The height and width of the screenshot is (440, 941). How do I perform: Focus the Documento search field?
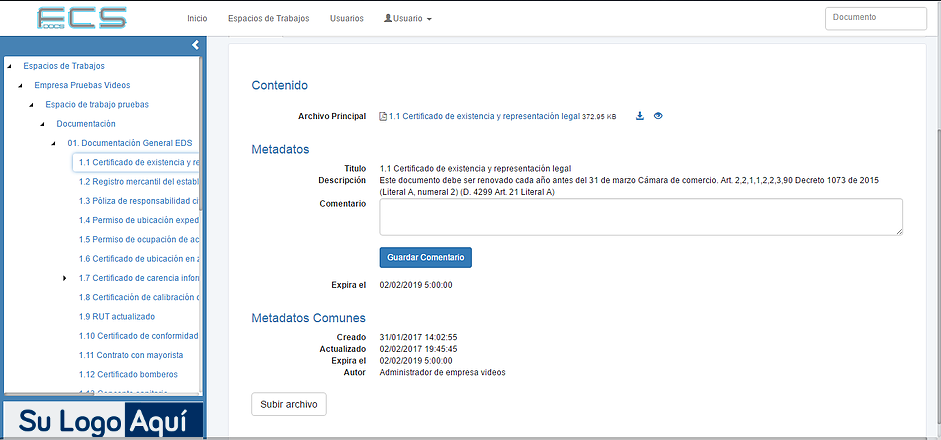click(877, 18)
